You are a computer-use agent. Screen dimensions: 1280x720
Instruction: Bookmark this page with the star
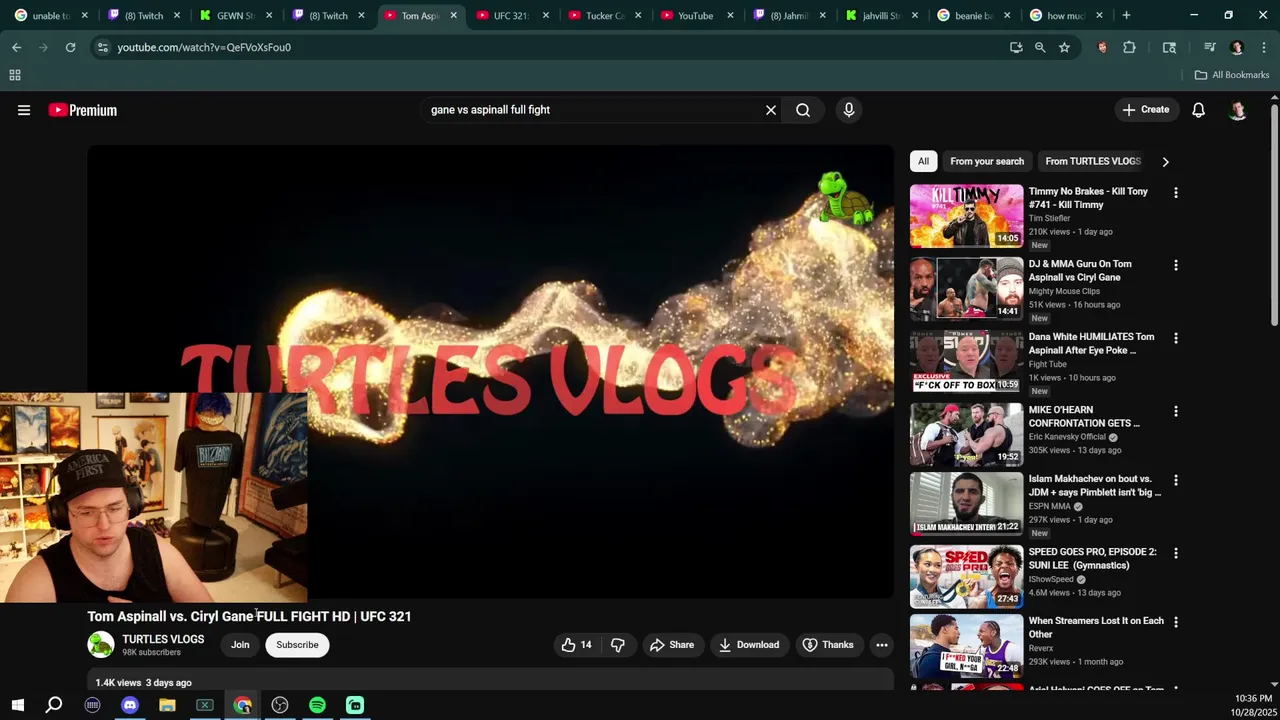pyautogui.click(x=1064, y=47)
